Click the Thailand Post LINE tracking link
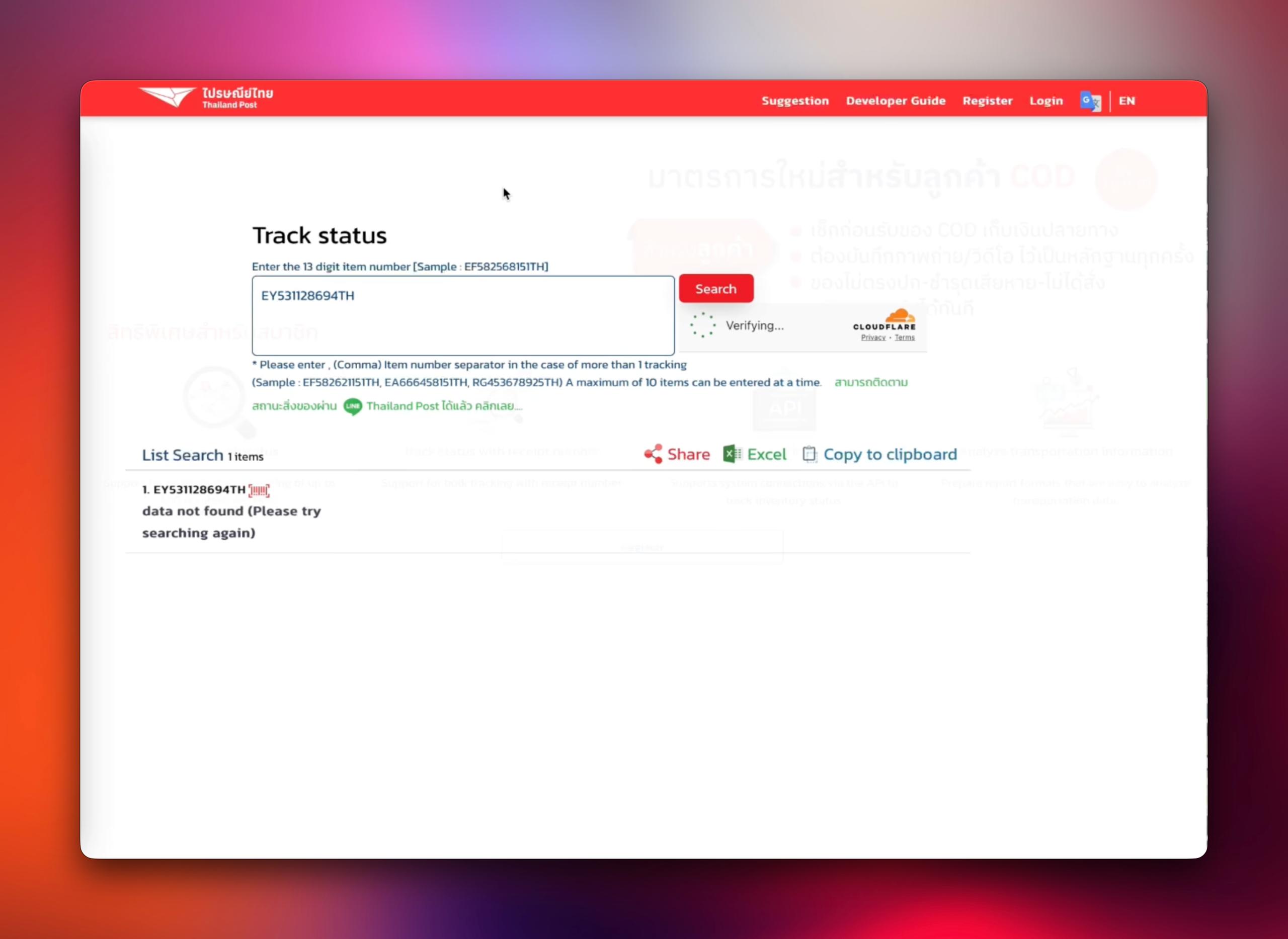The width and height of the screenshot is (1288, 939). click(444, 406)
